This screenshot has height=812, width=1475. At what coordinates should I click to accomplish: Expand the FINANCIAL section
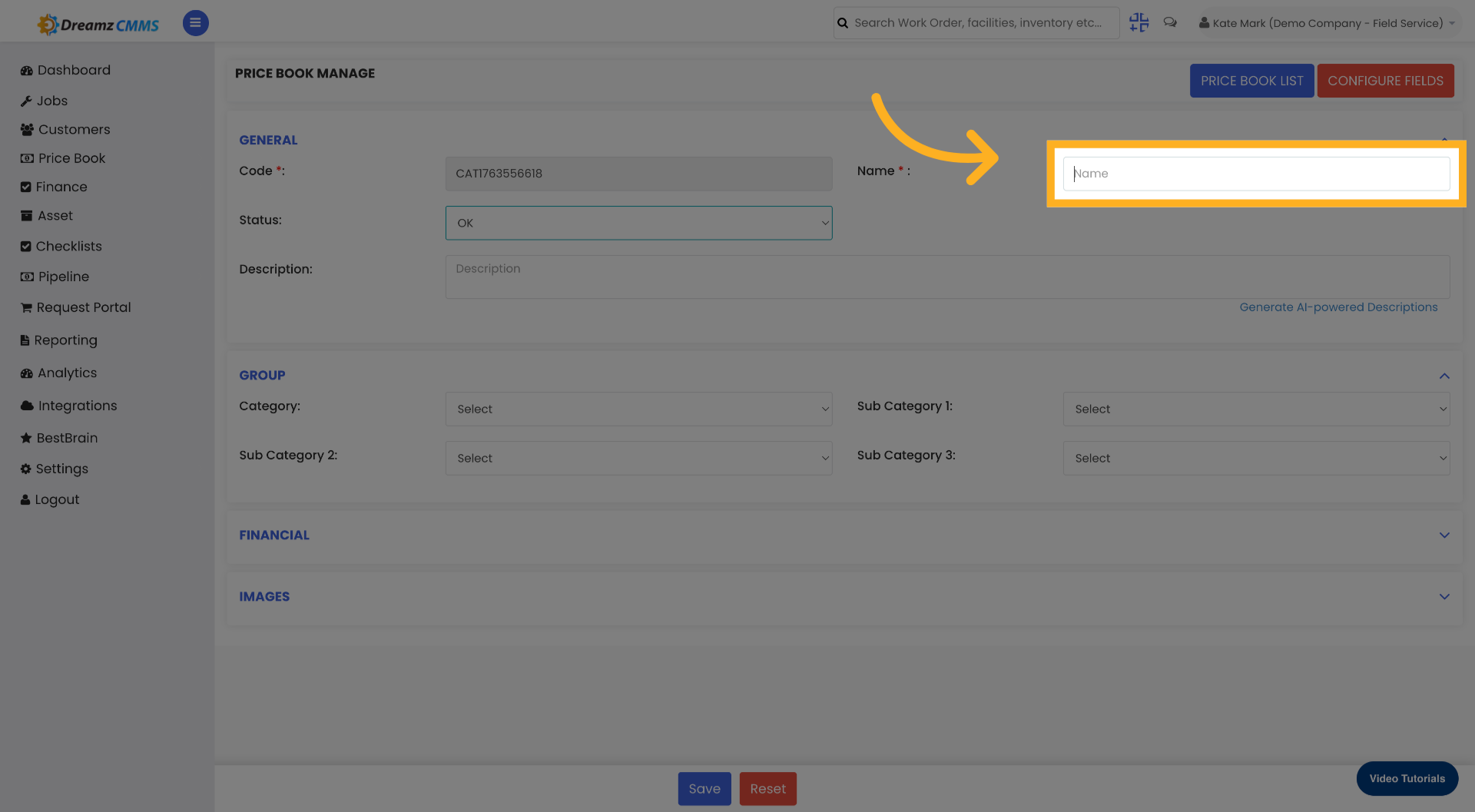1444,535
